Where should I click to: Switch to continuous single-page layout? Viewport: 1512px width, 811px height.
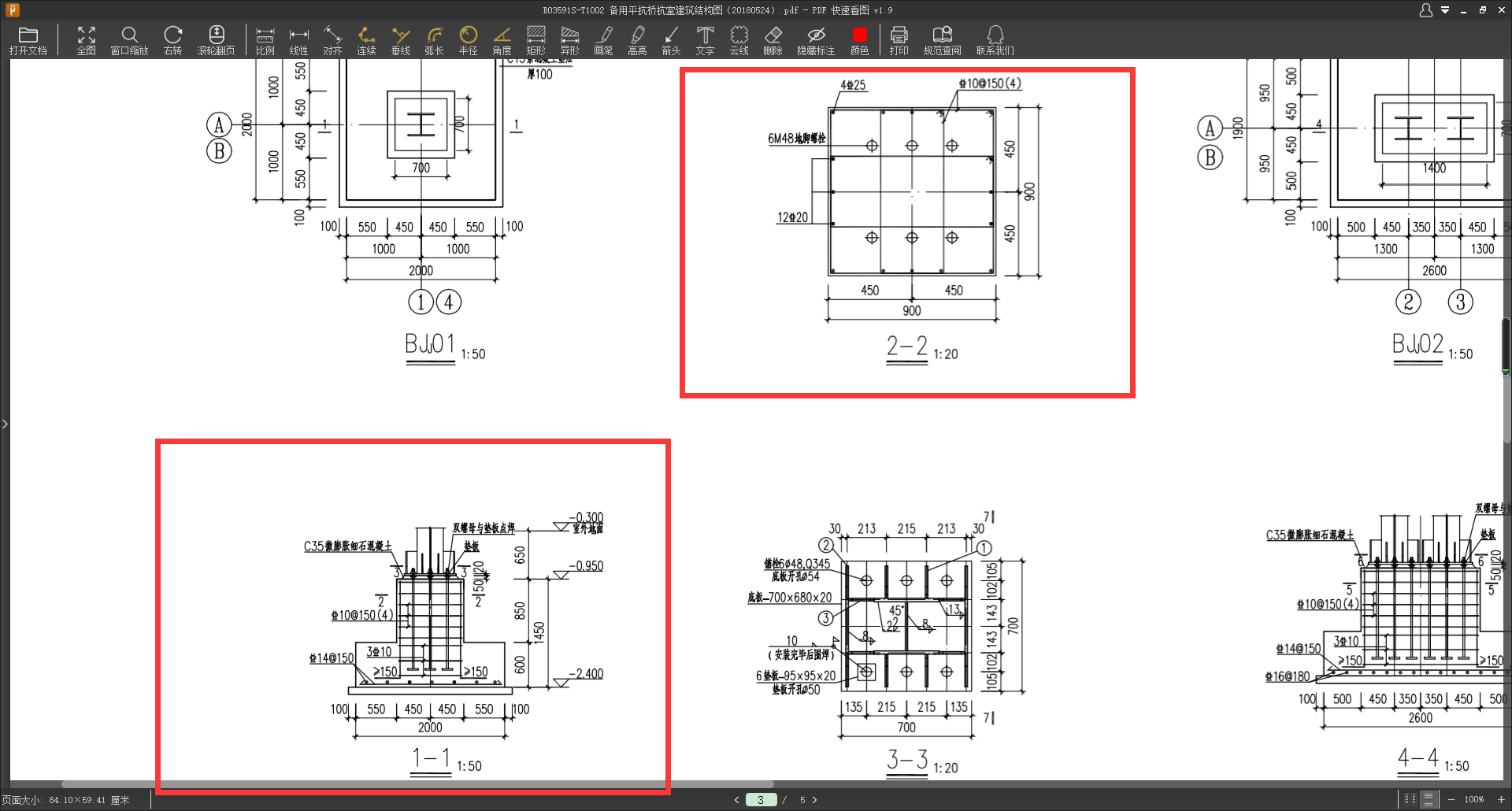(1429, 799)
